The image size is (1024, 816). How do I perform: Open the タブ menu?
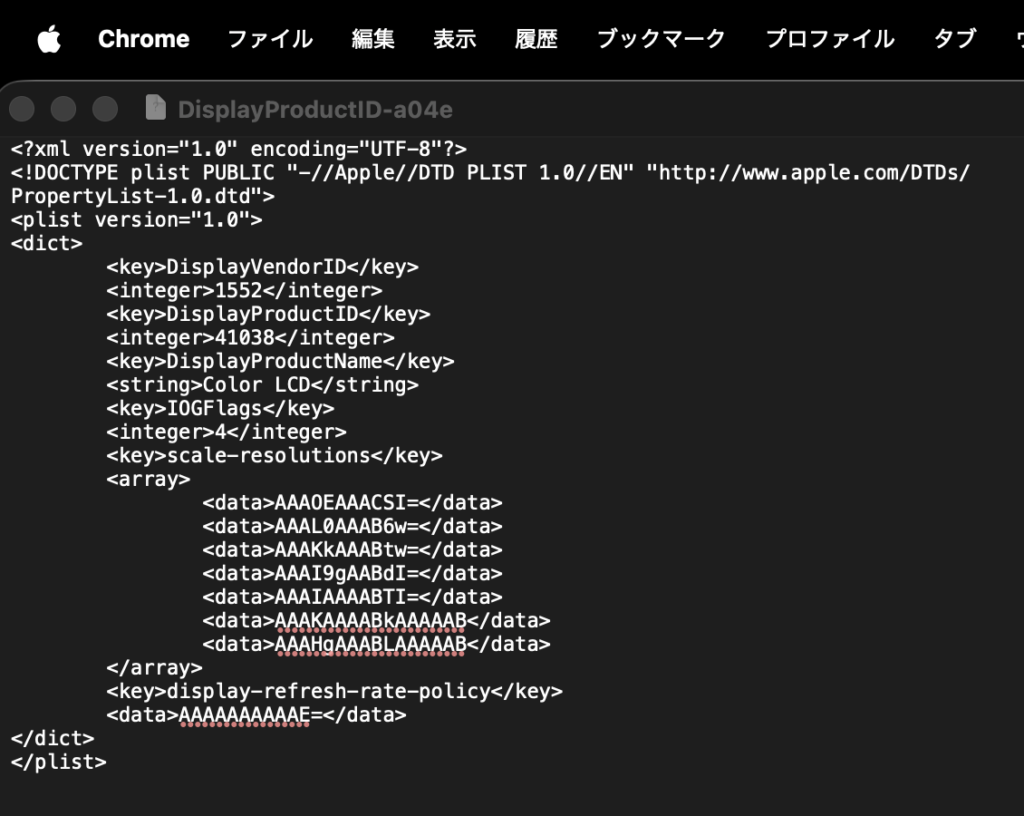955,39
